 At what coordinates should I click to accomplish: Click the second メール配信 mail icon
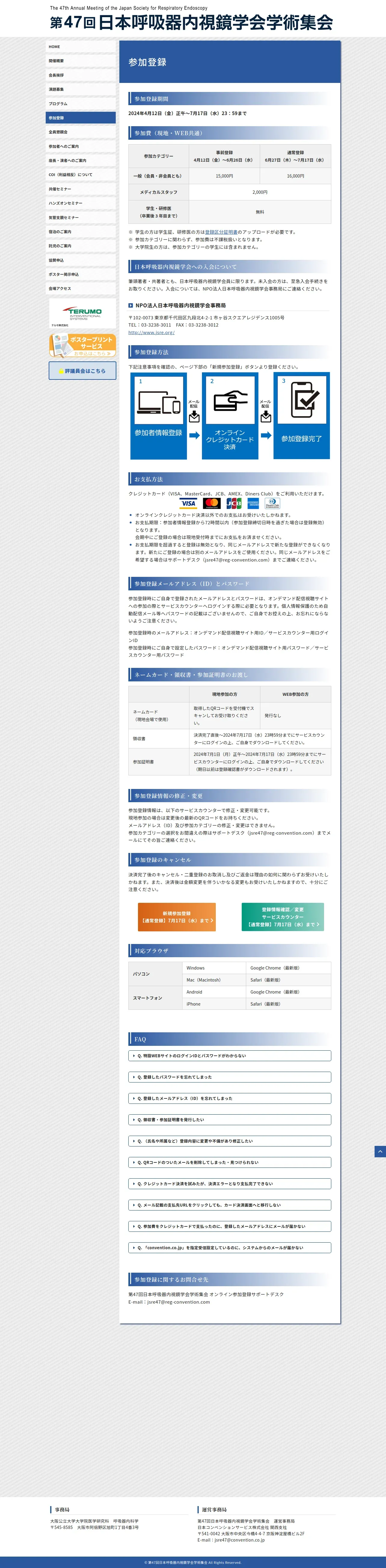265,417
